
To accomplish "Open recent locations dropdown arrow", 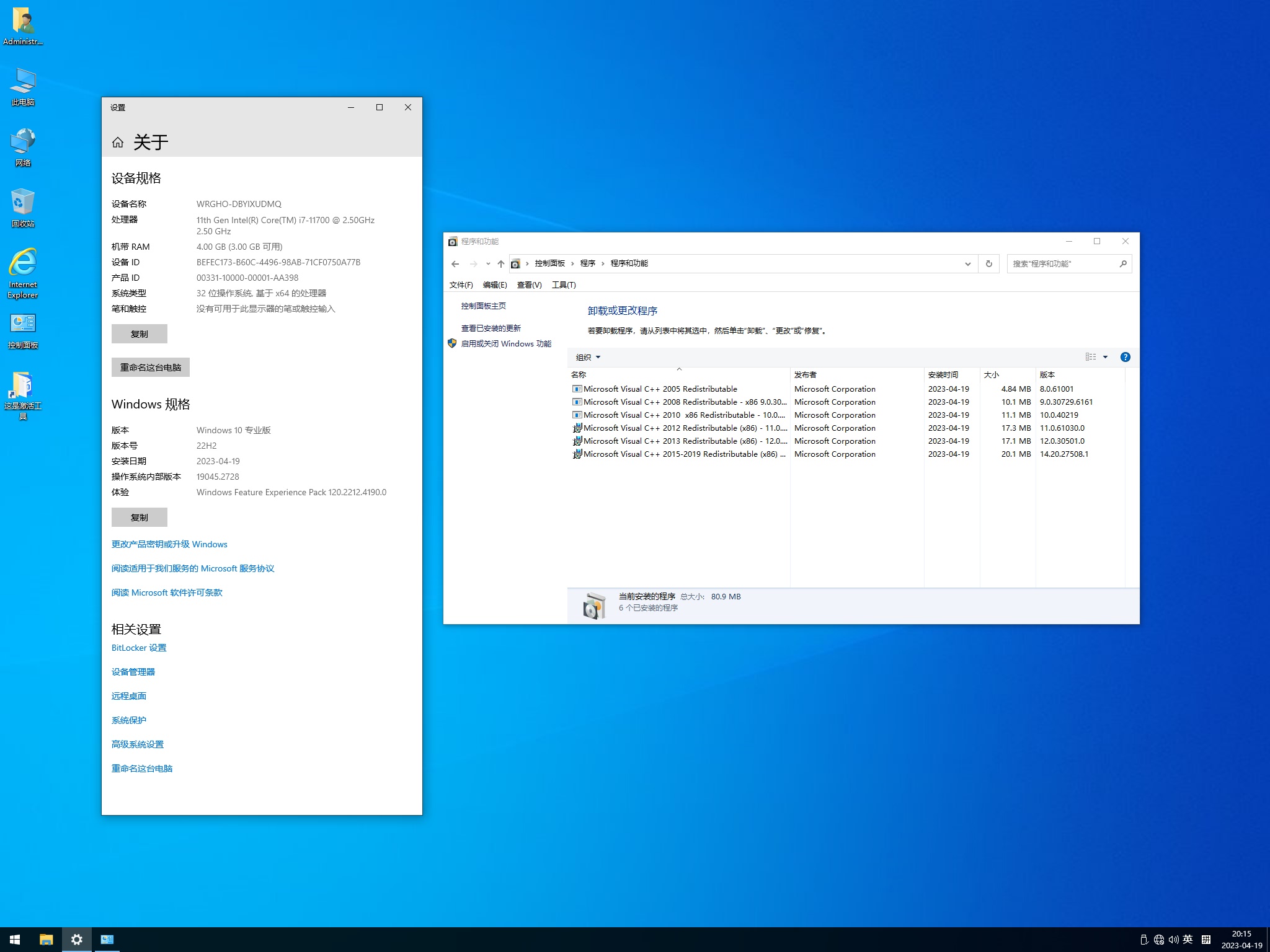I will (488, 263).
